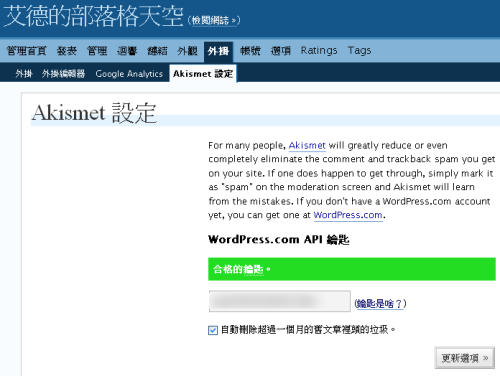Click the WordPress.com API 鑰匙 heading
Image resolution: width=500 pixels, height=376 pixels.
coord(279,239)
